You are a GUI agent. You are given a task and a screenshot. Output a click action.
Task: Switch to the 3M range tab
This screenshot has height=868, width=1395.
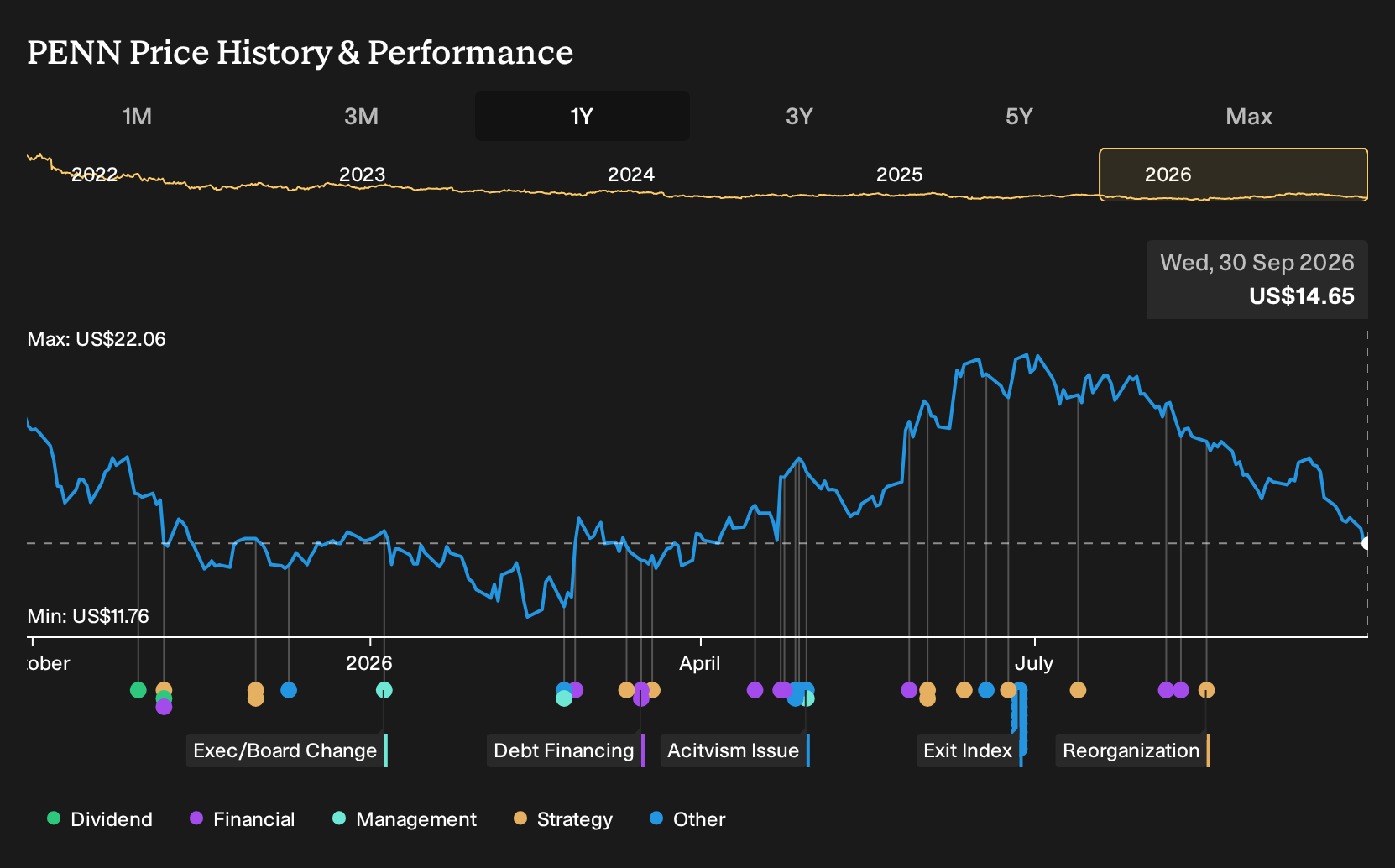[361, 116]
